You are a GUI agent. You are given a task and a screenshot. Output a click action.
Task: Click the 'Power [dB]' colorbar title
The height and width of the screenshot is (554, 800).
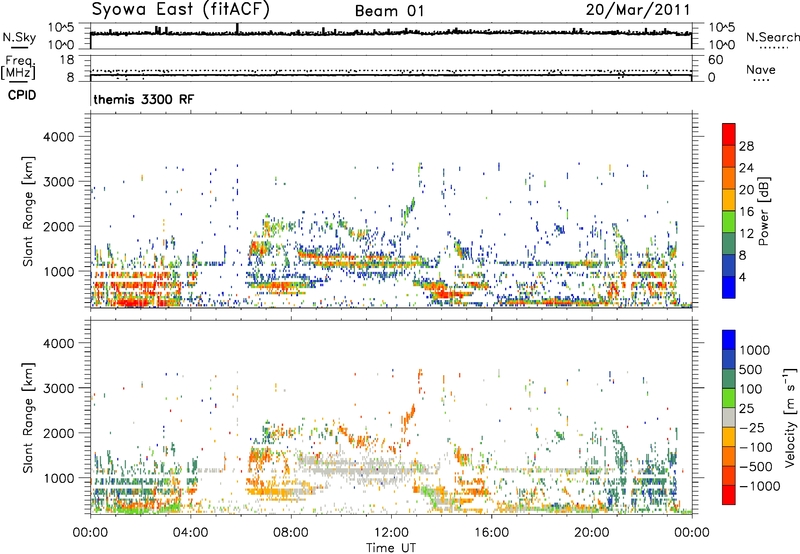click(764, 211)
